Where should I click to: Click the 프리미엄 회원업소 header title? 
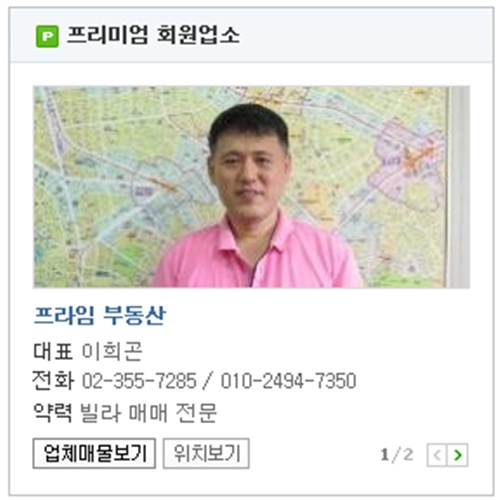[153, 35]
